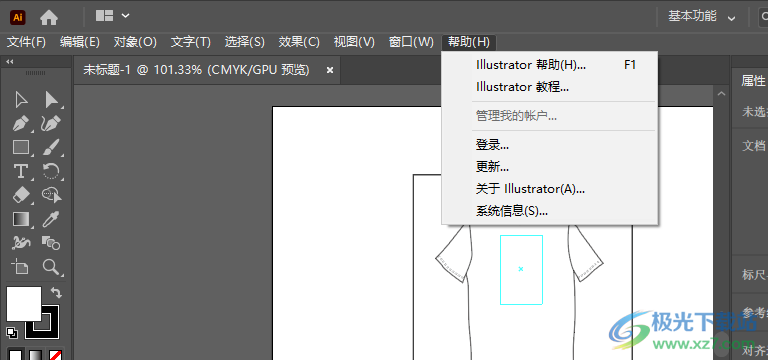Click the white fill color box
This screenshot has height=360, width=768.
(x=24, y=304)
